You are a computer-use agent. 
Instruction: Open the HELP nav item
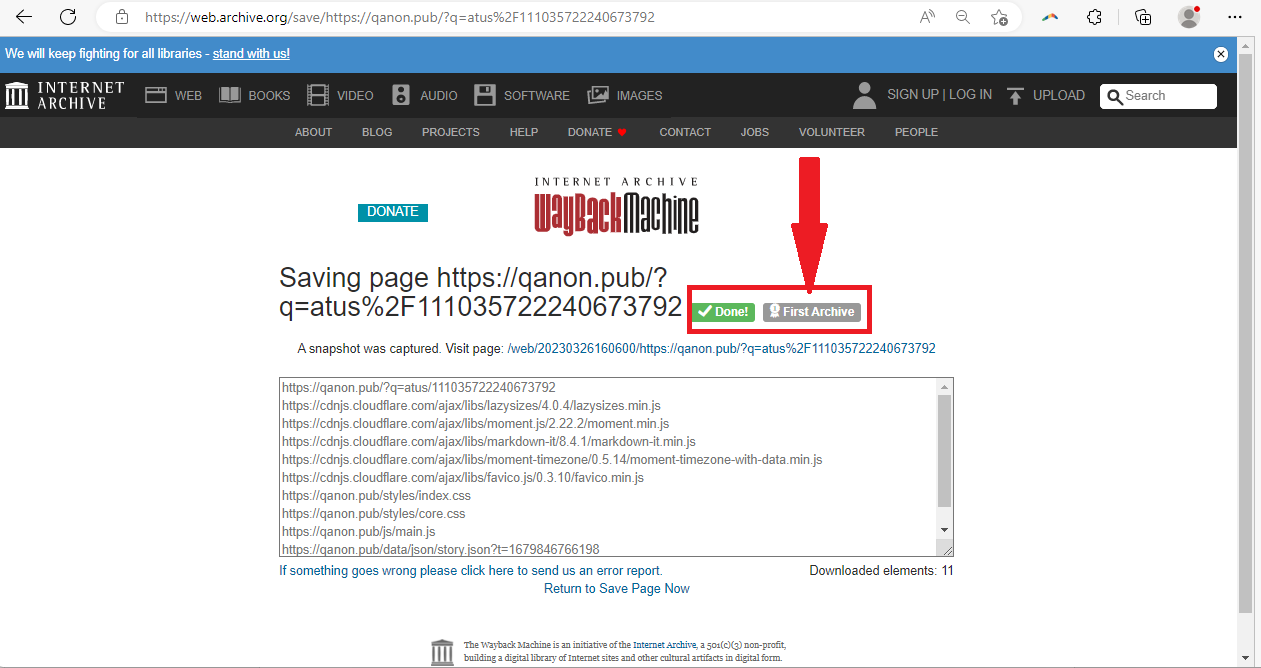coord(524,132)
